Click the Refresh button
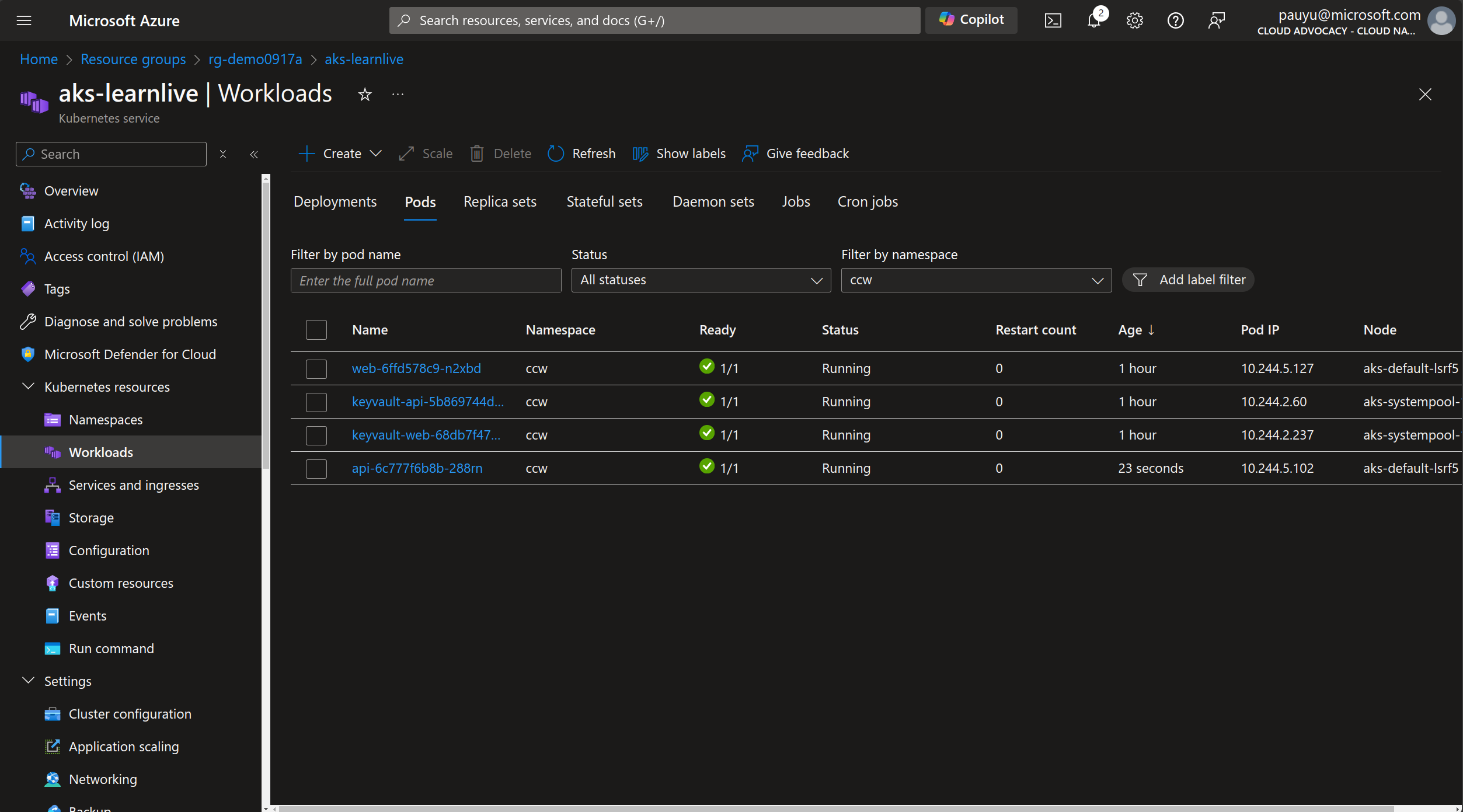 coord(581,154)
